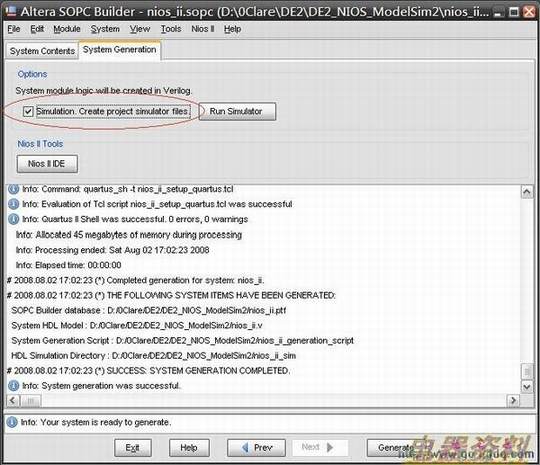Select the System Generation tab
The width and height of the screenshot is (540, 465).
(120, 50)
